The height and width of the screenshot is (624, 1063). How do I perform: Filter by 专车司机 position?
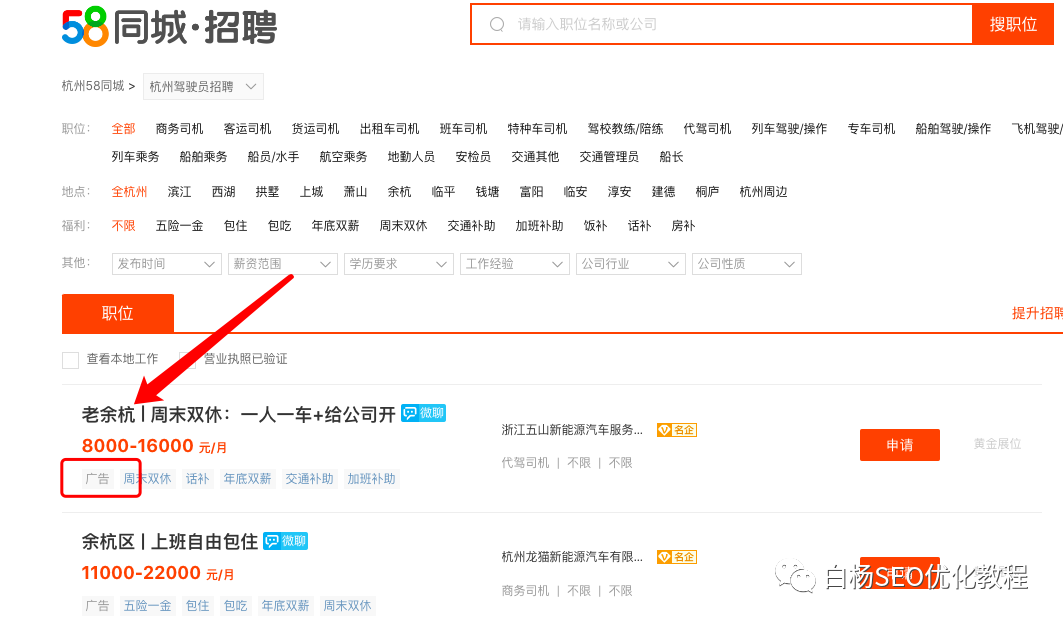click(871, 129)
